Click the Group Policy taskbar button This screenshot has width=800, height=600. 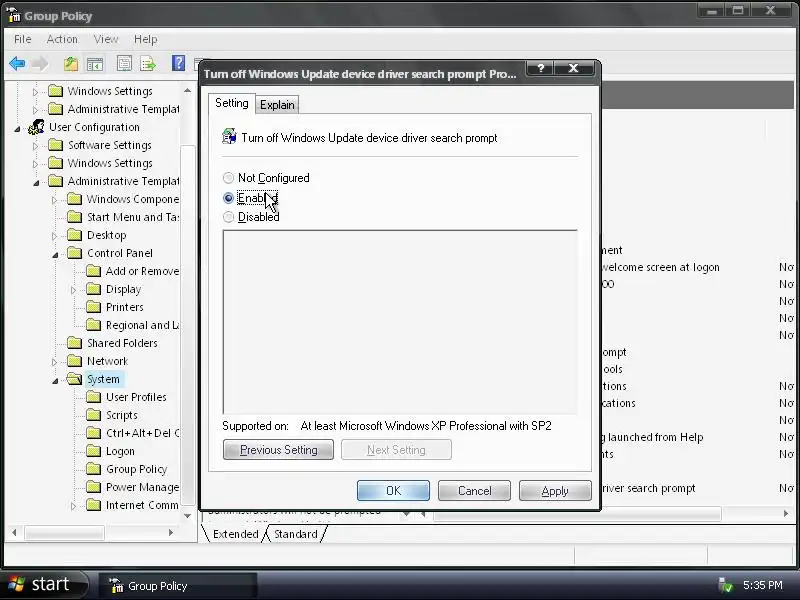(177, 586)
